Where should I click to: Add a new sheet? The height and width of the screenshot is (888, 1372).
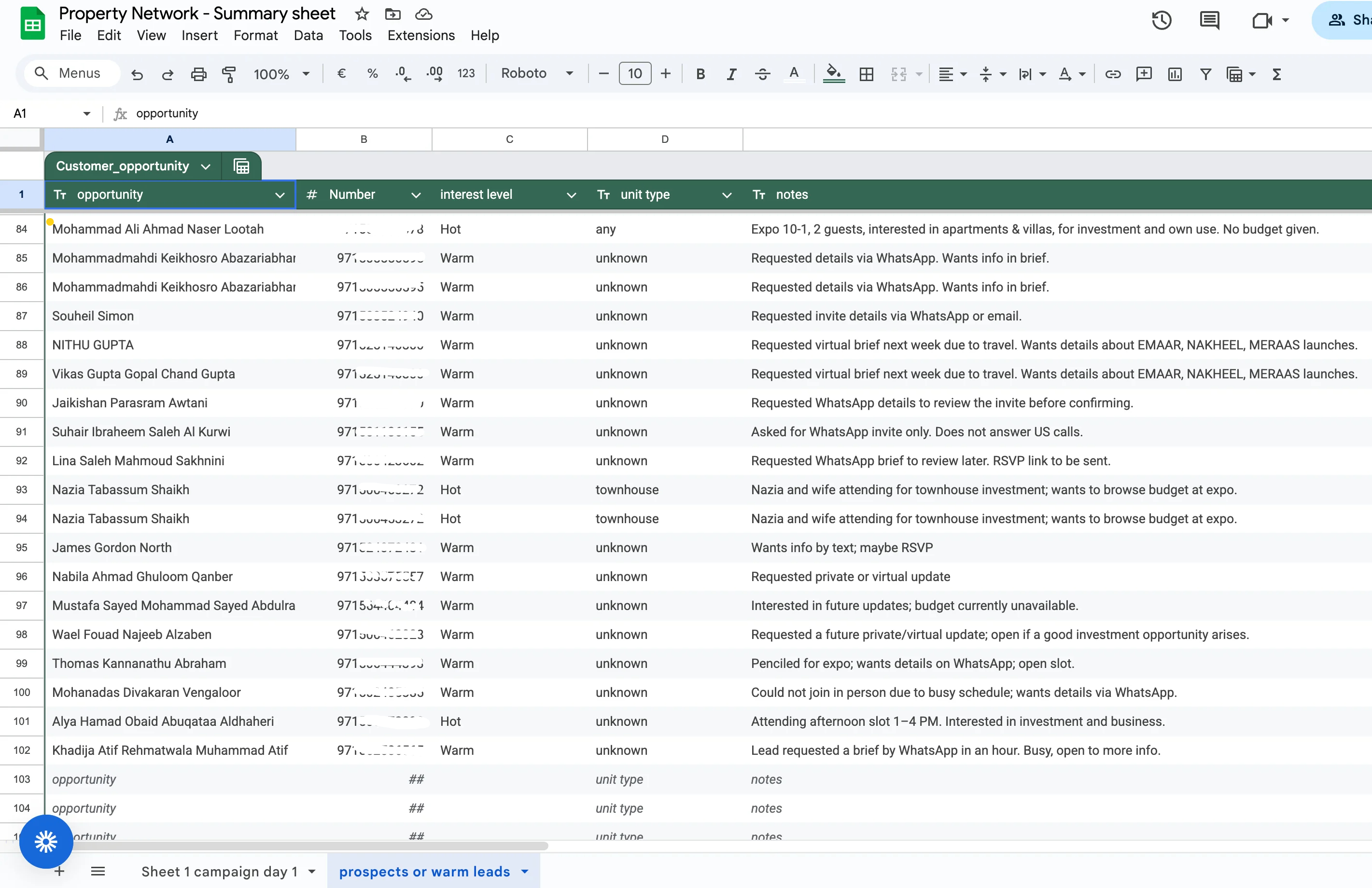click(x=59, y=871)
